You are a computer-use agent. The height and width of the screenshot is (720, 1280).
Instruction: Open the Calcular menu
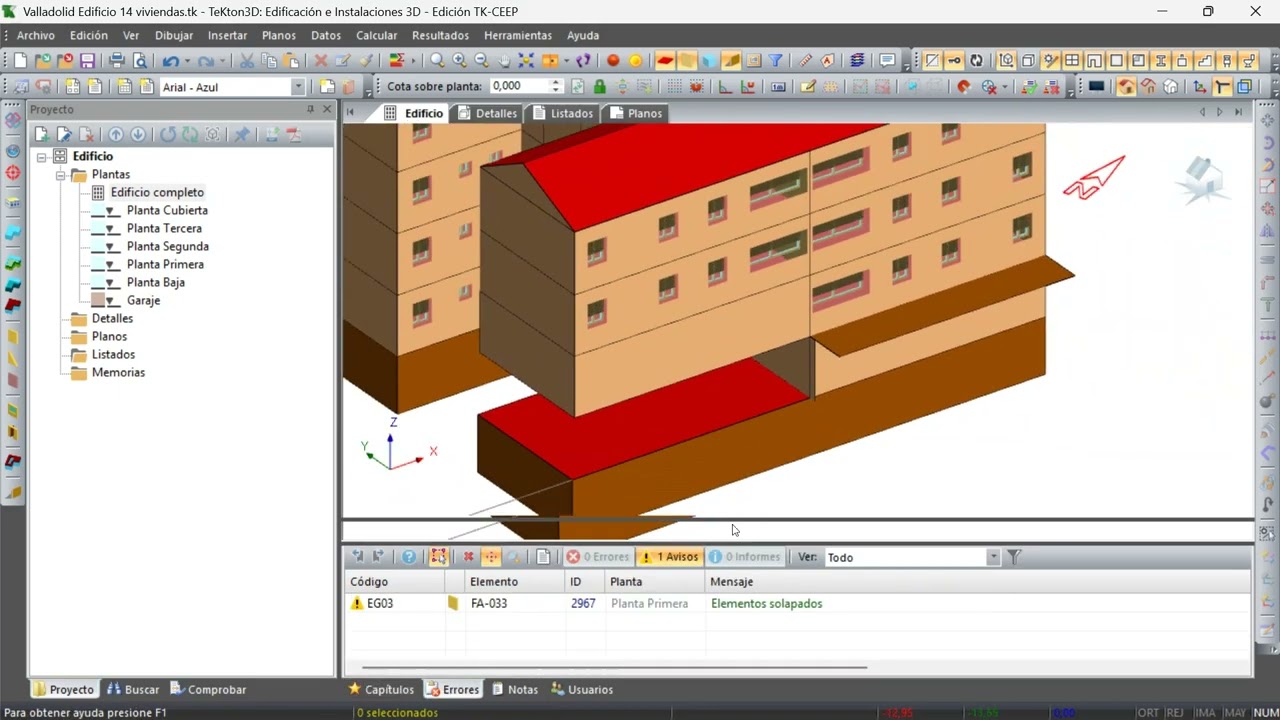tap(377, 35)
